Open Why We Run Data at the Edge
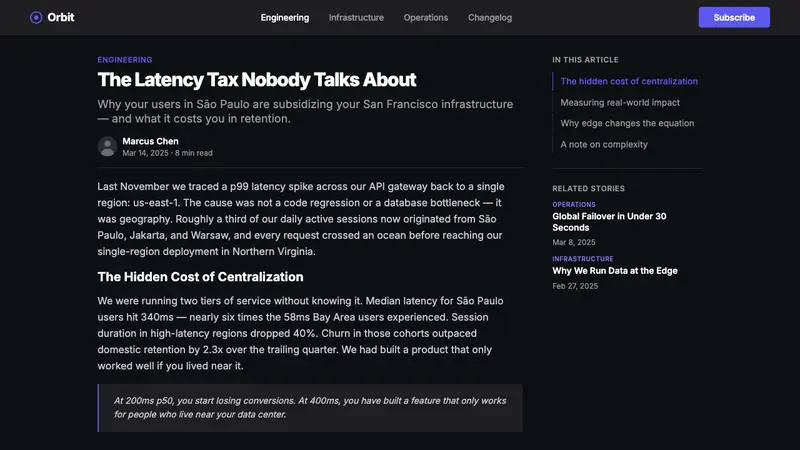Screen dimensions: 800x450 pos(615,271)
